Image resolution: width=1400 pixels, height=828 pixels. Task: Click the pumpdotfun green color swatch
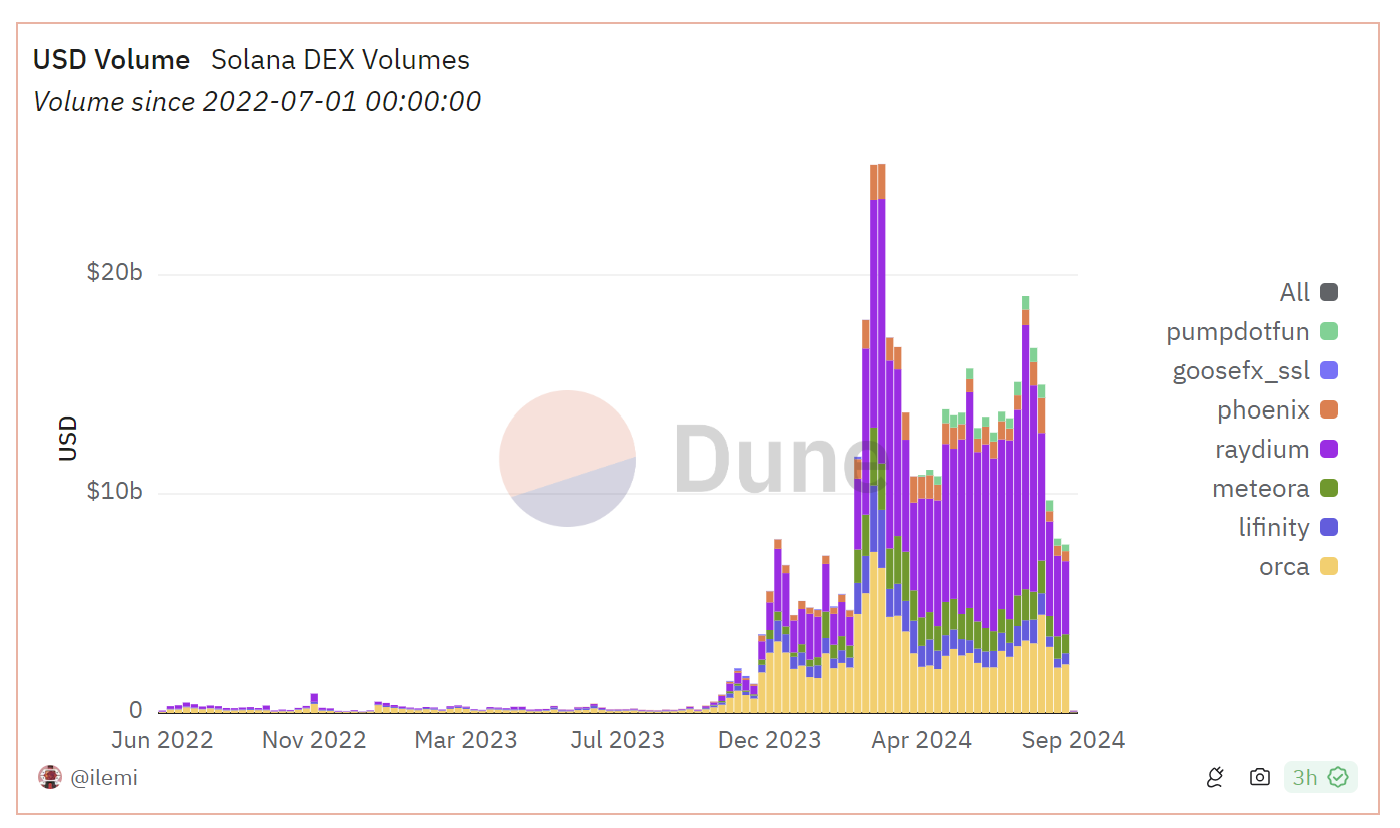click(x=1329, y=331)
